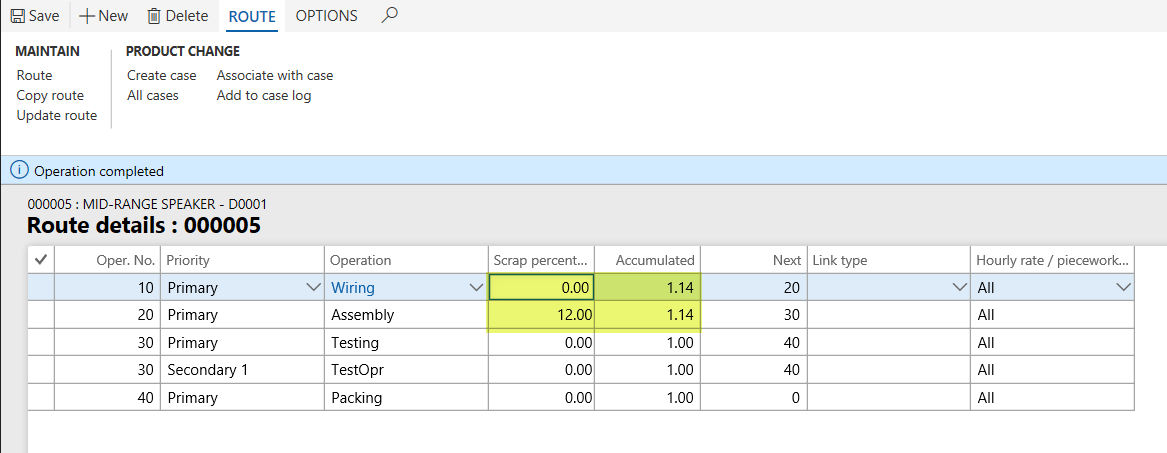Open the Wiring operation link
This screenshot has width=1167, height=453.
pos(353,288)
